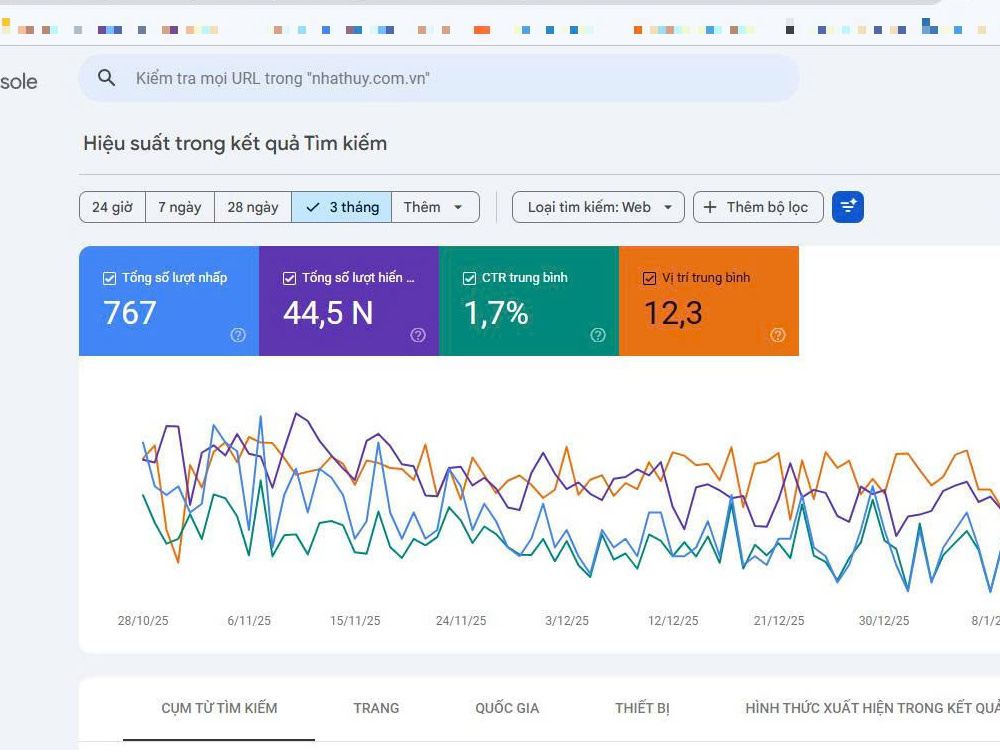Click the checkmark icon on 3 tháng
The width and height of the screenshot is (1000, 750).
[312, 207]
